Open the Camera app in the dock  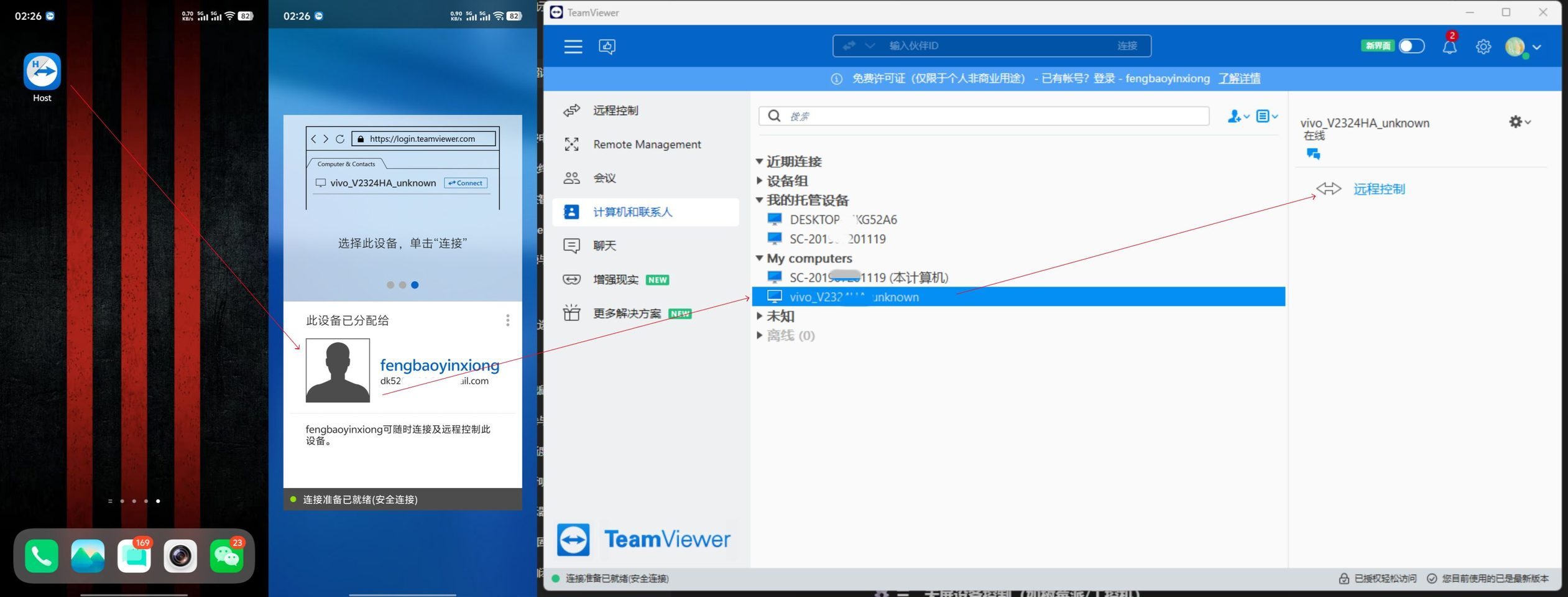[x=180, y=556]
